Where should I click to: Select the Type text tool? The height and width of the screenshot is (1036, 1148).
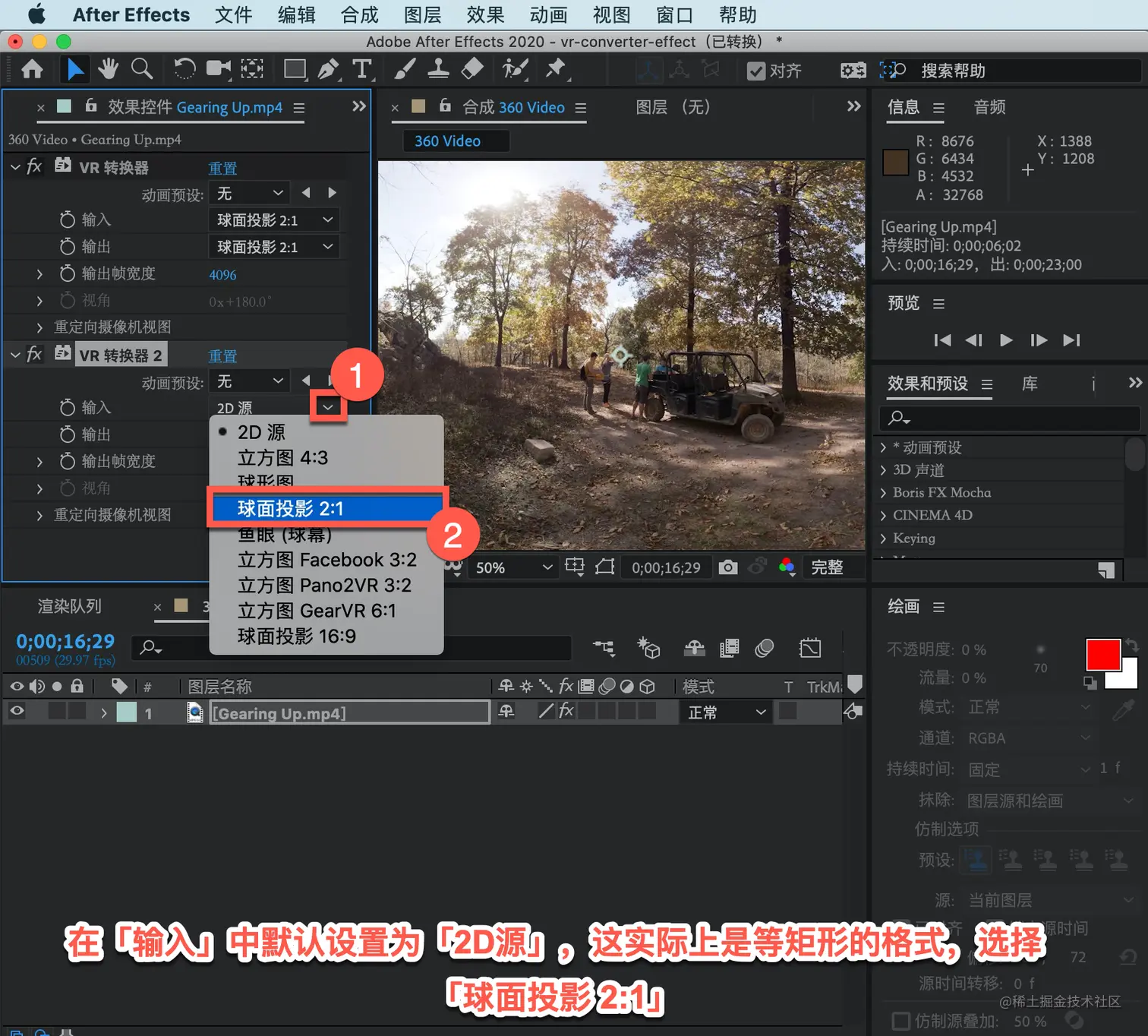363,70
